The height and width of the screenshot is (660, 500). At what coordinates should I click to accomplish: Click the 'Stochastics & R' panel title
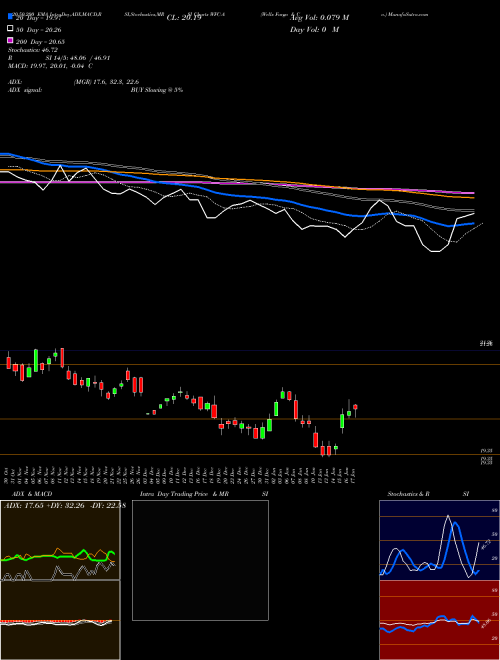pos(408,494)
